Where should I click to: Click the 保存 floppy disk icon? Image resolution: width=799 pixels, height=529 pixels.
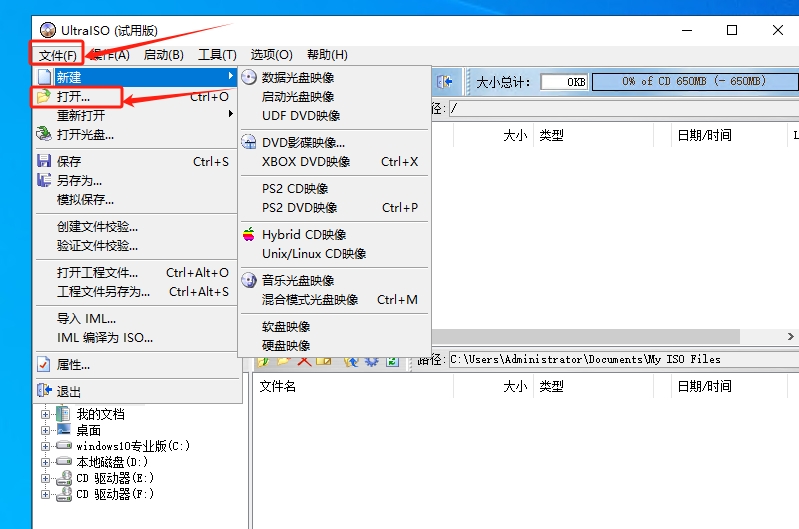pos(44,161)
